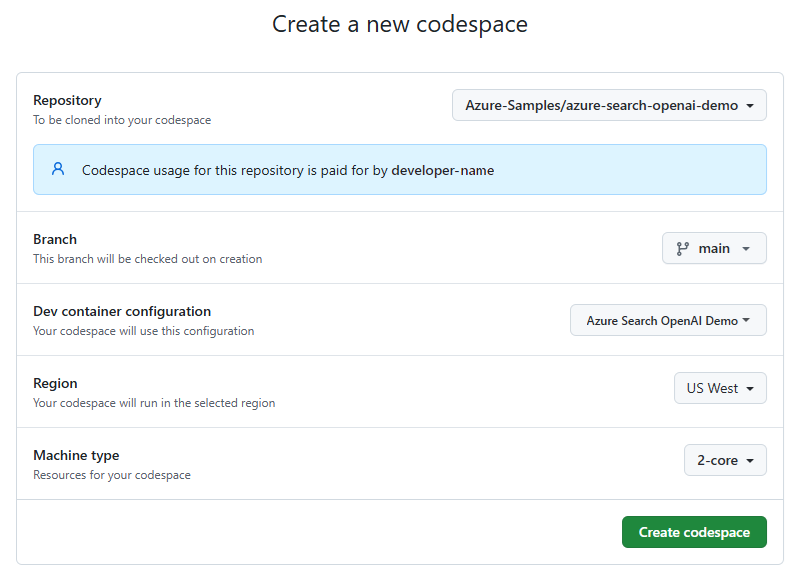Click the Branch section heading text
The width and height of the screenshot is (801, 581).
(55, 239)
